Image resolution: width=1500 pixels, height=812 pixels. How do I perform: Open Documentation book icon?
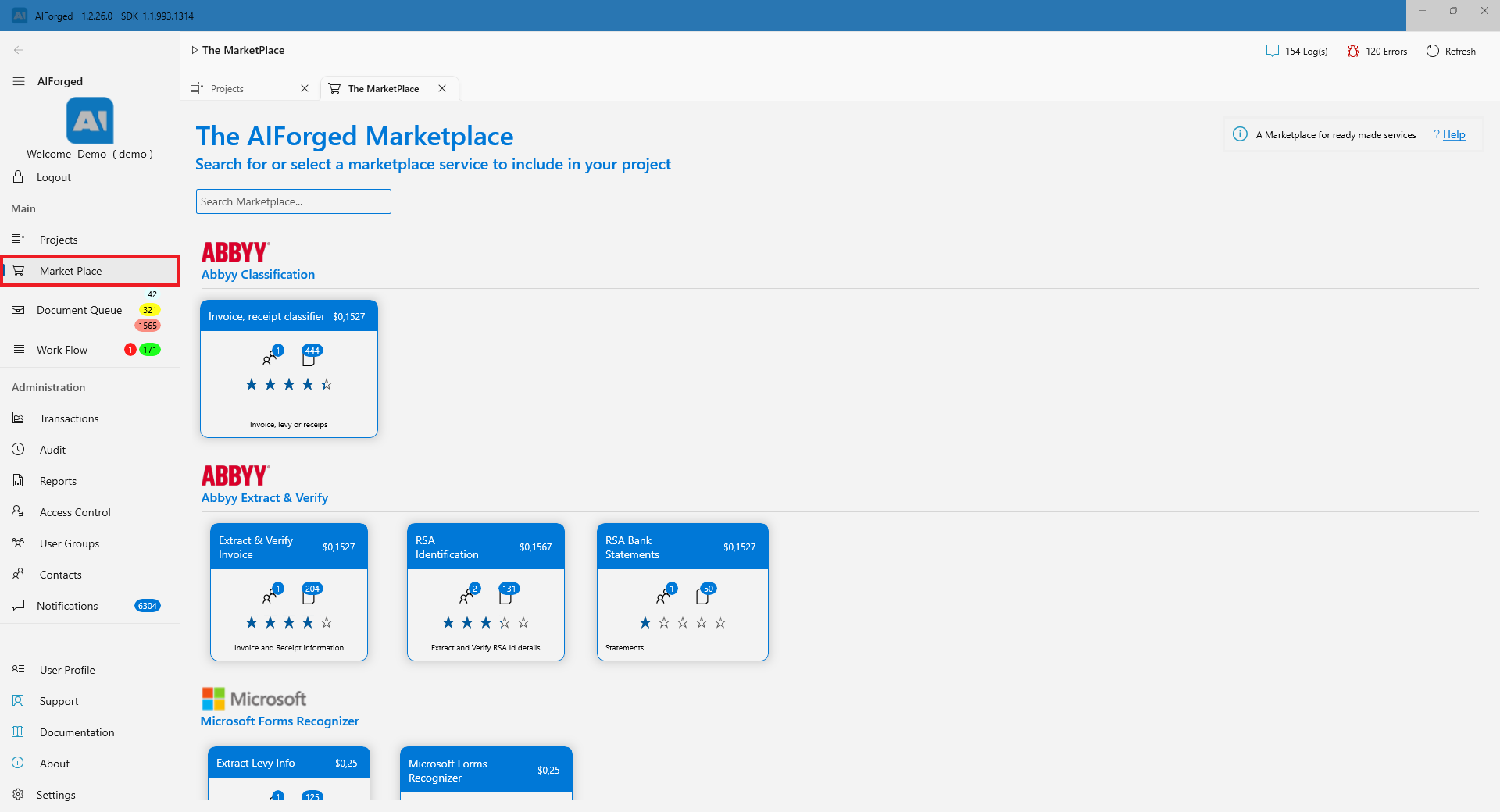(x=18, y=732)
